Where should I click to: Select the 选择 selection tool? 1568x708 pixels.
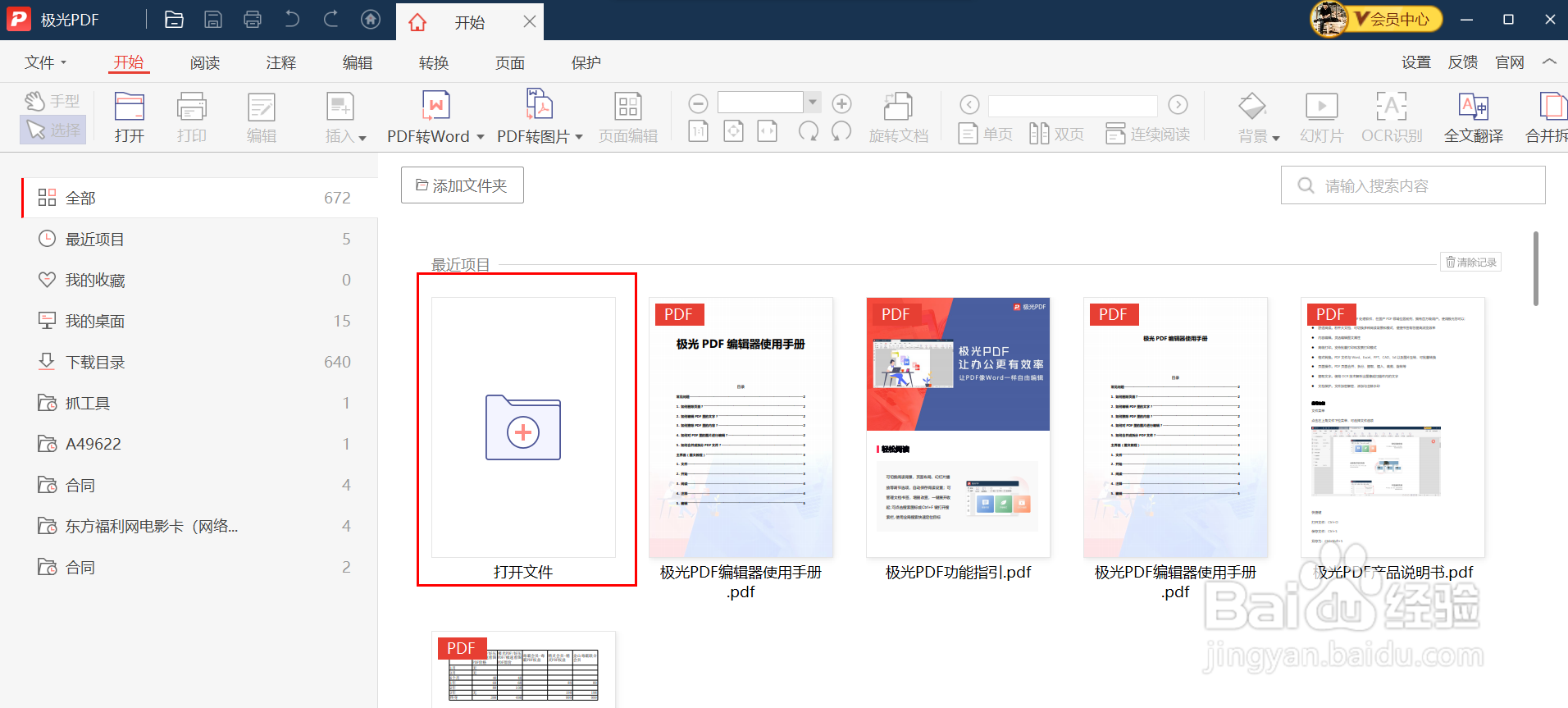[52, 130]
